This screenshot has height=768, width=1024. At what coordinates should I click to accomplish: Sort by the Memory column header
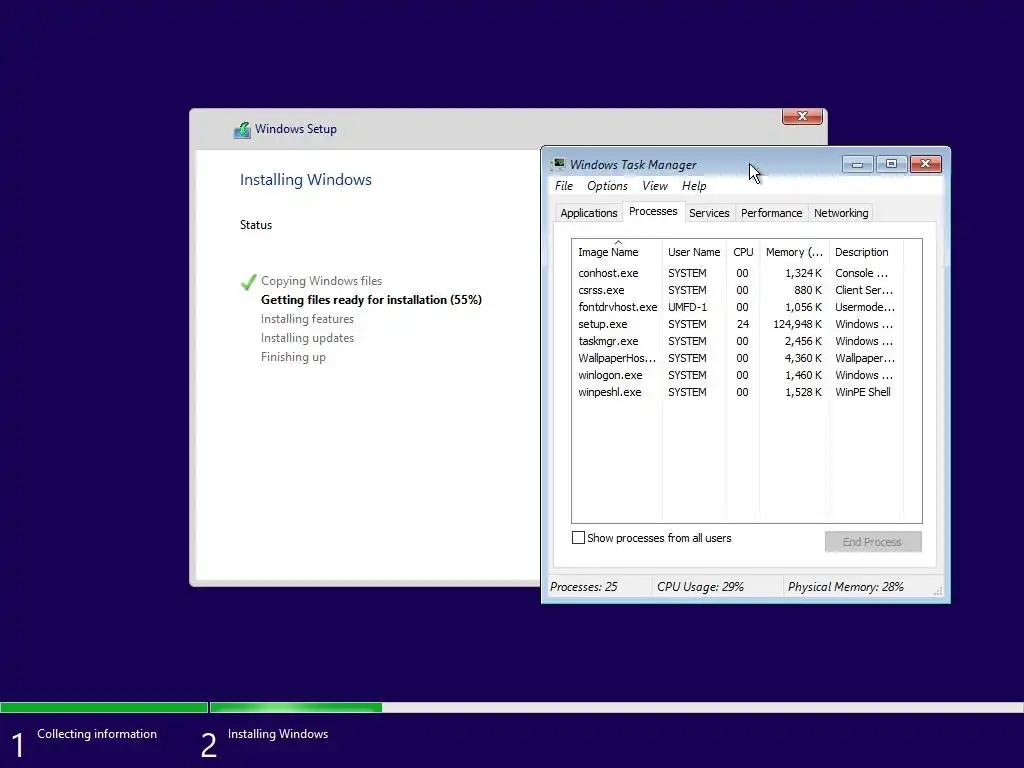click(795, 252)
